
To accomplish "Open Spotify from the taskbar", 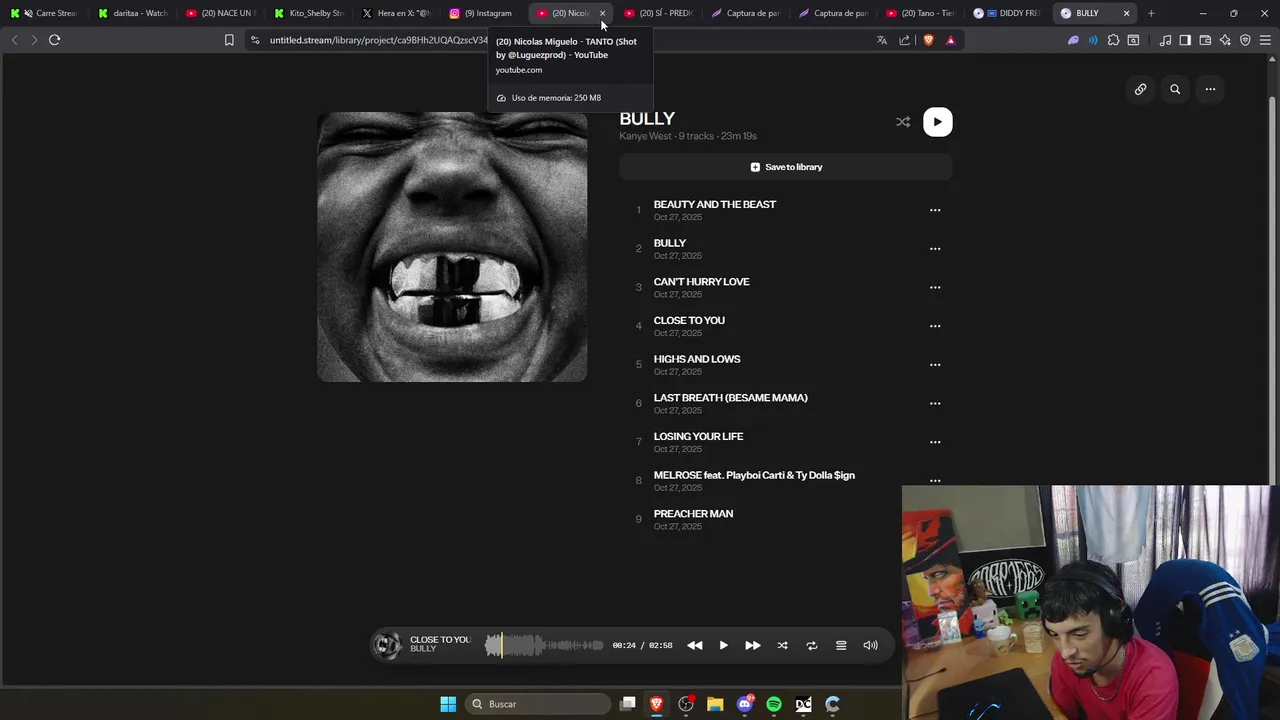I will [774, 704].
